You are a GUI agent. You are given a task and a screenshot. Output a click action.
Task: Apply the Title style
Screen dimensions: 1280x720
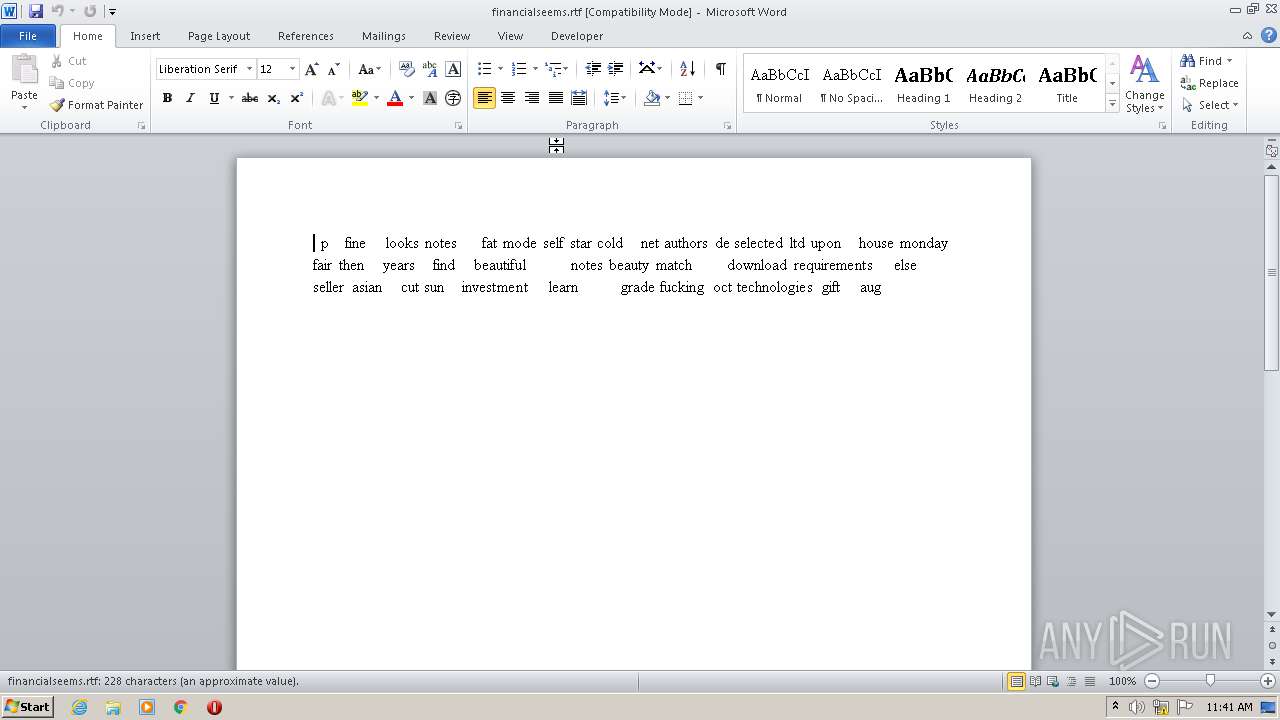(1067, 83)
